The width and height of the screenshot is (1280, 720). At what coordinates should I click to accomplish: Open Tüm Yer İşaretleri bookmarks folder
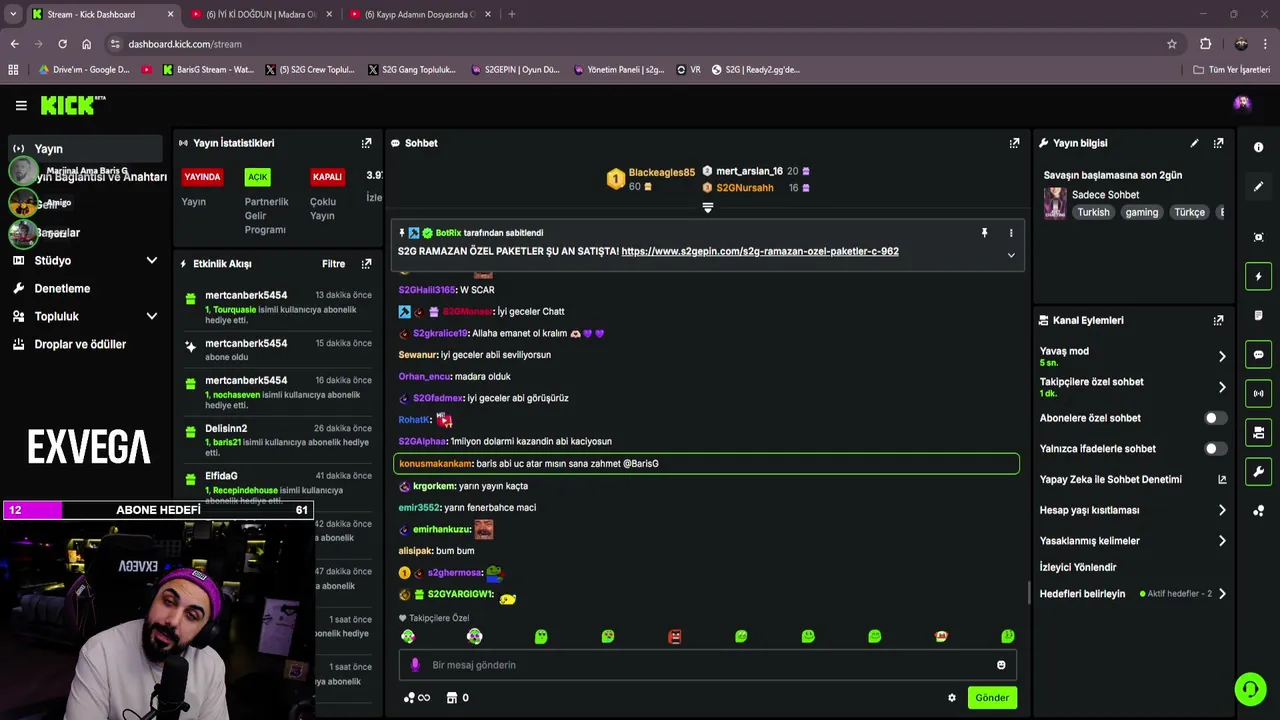point(1232,70)
